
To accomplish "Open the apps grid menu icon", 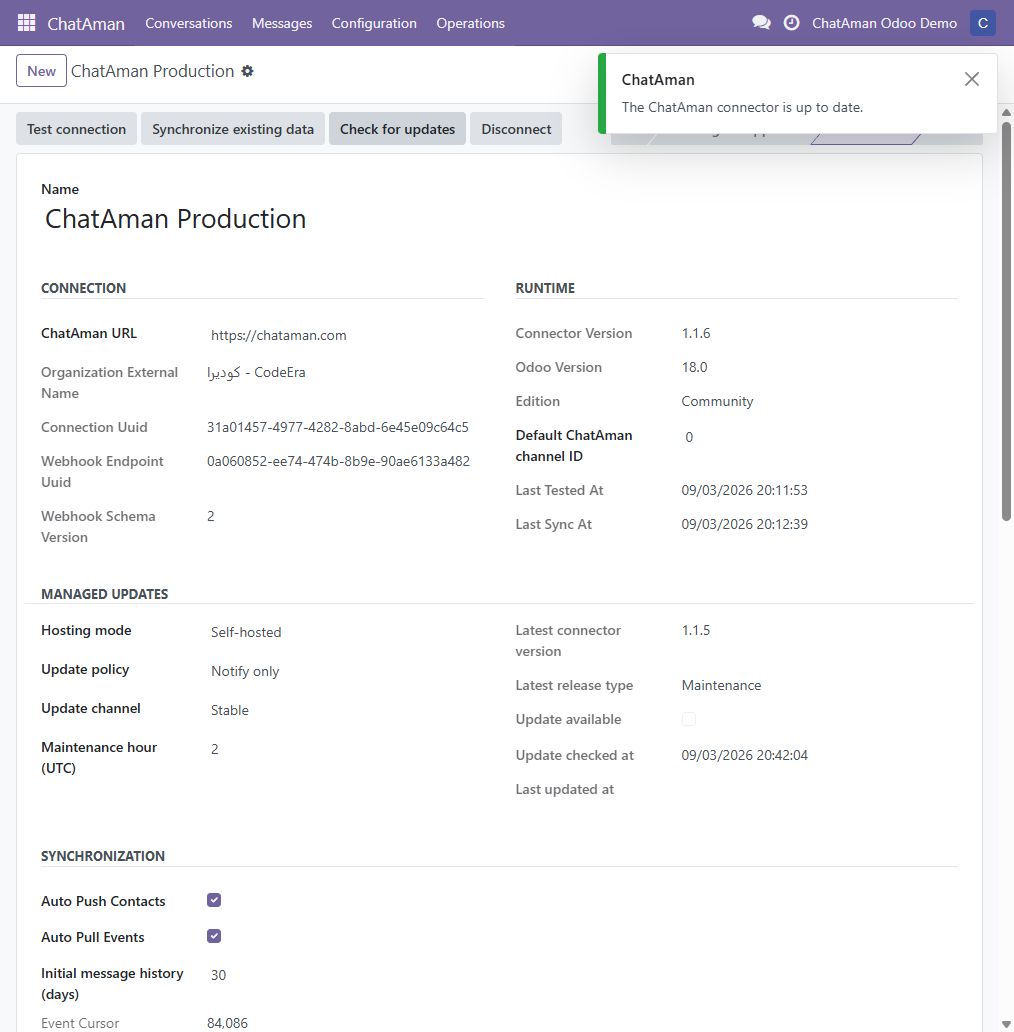I will [x=26, y=23].
